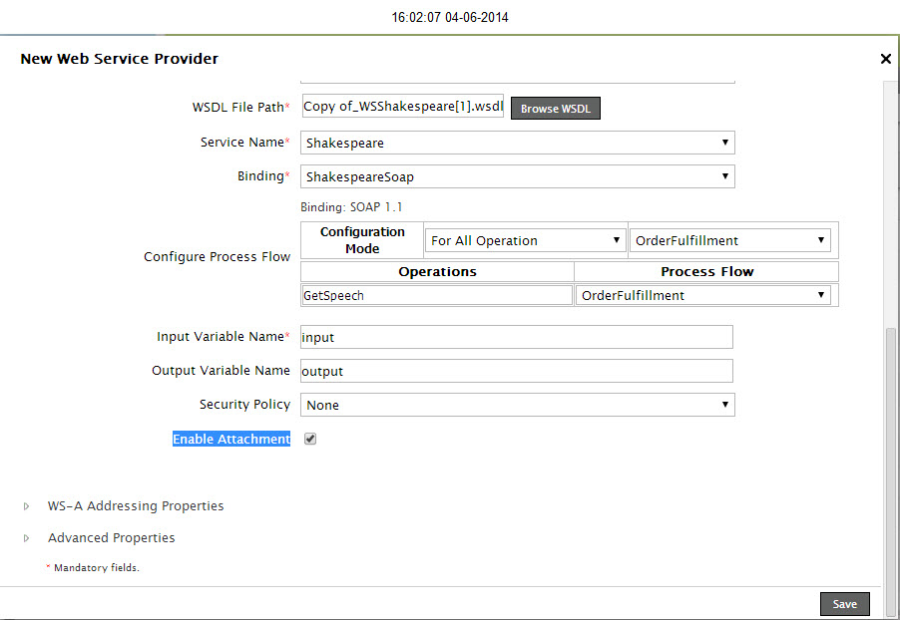
Task: Open the GetSpeech Process Flow dropdown
Action: point(703,295)
